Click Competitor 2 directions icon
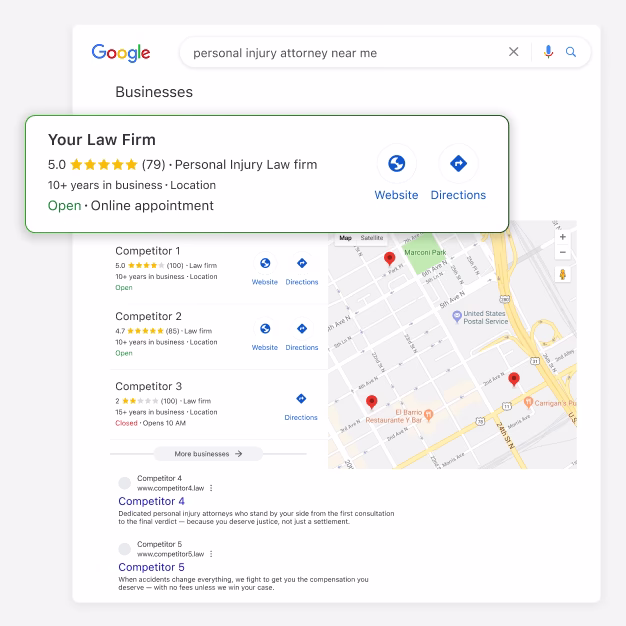The height and width of the screenshot is (626, 626). click(x=302, y=329)
